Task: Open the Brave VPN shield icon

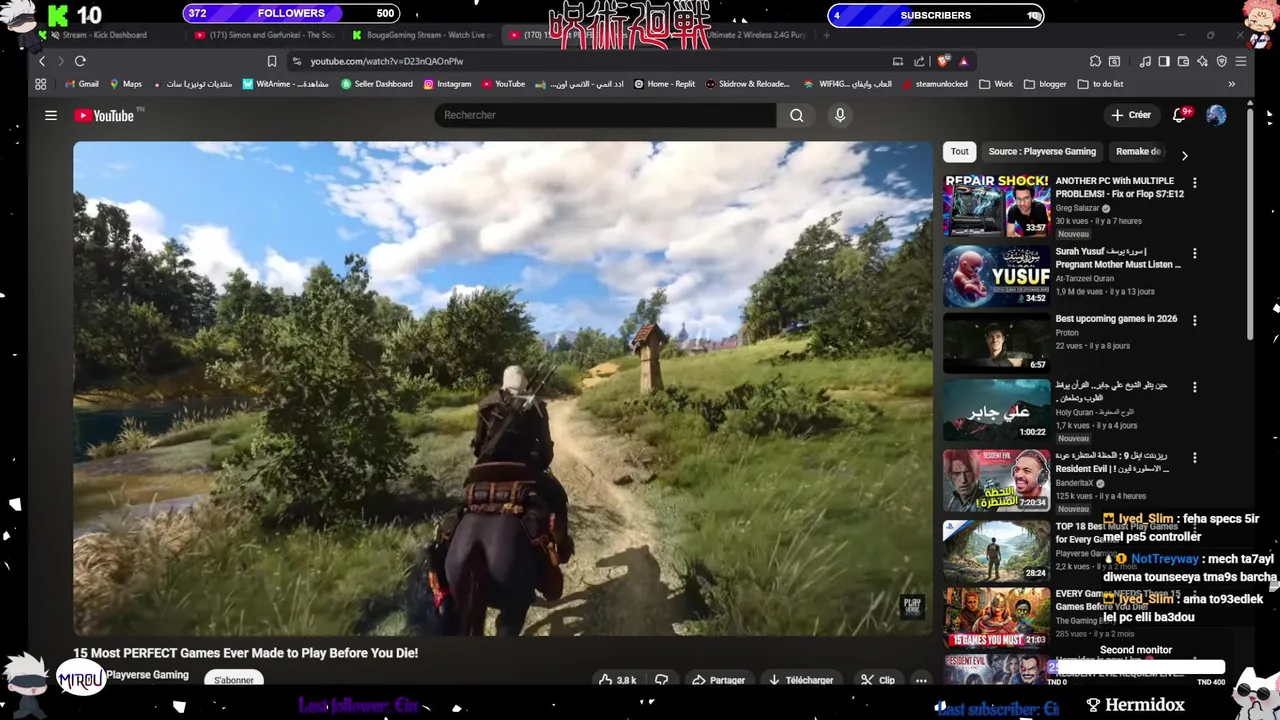Action: pyautogui.click(x=1221, y=61)
